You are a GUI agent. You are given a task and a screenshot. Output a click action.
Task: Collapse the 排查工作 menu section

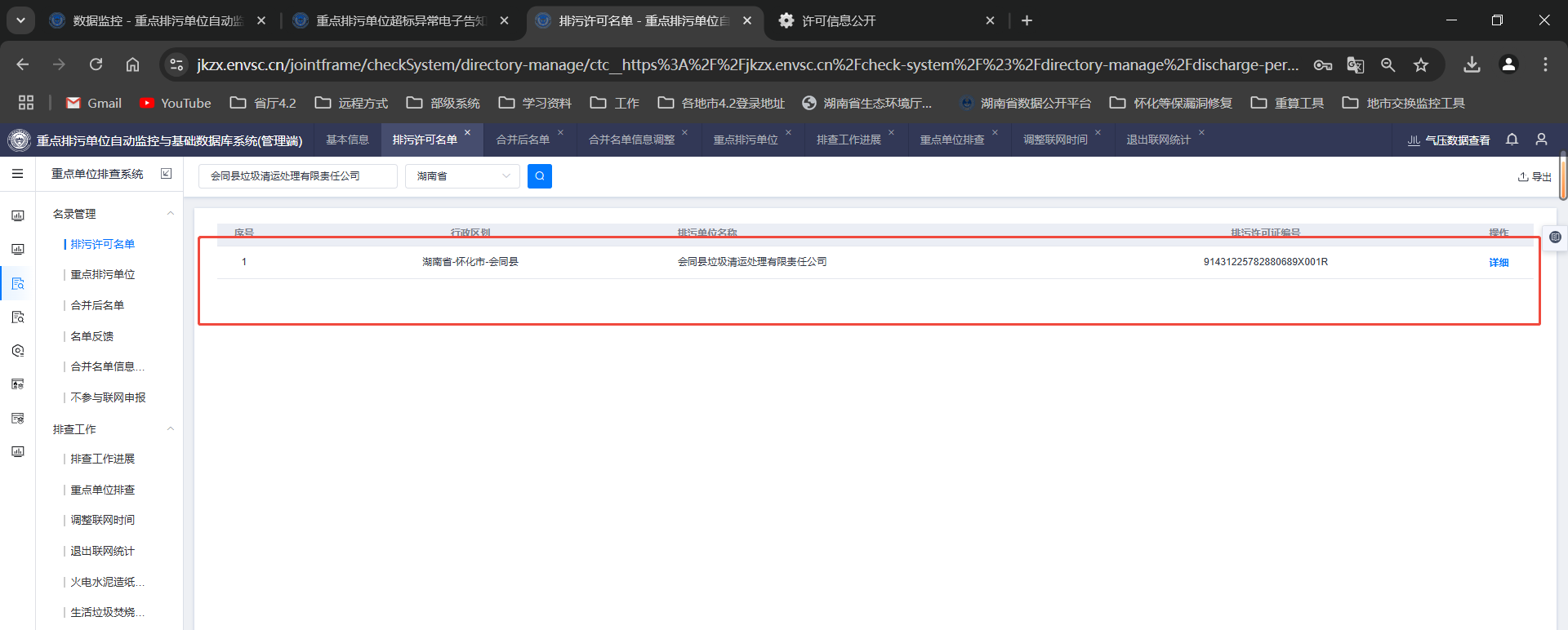[x=171, y=429]
